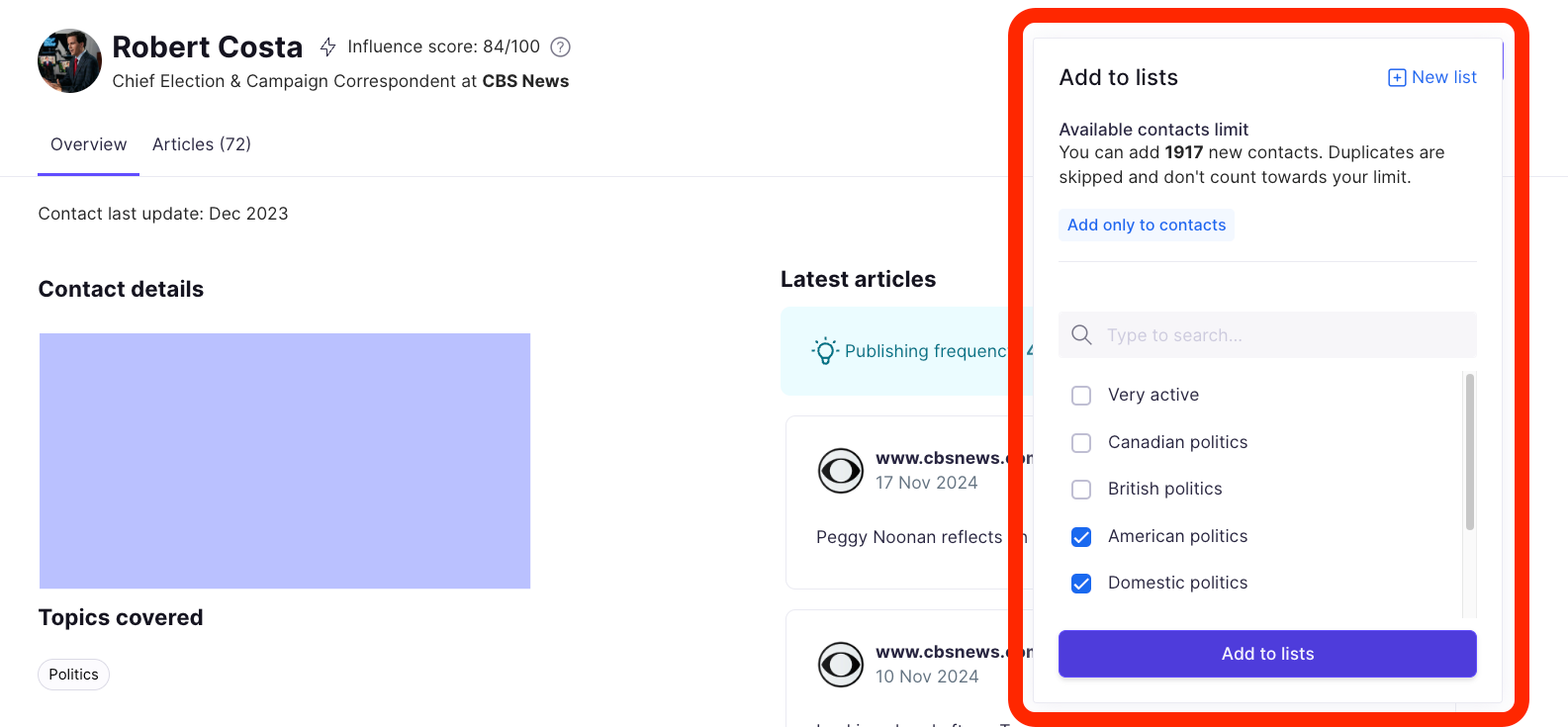Check the Canadian politics checkbox
Image resolution: width=1568 pixels, height=727 pixels.
point(1081,442)
